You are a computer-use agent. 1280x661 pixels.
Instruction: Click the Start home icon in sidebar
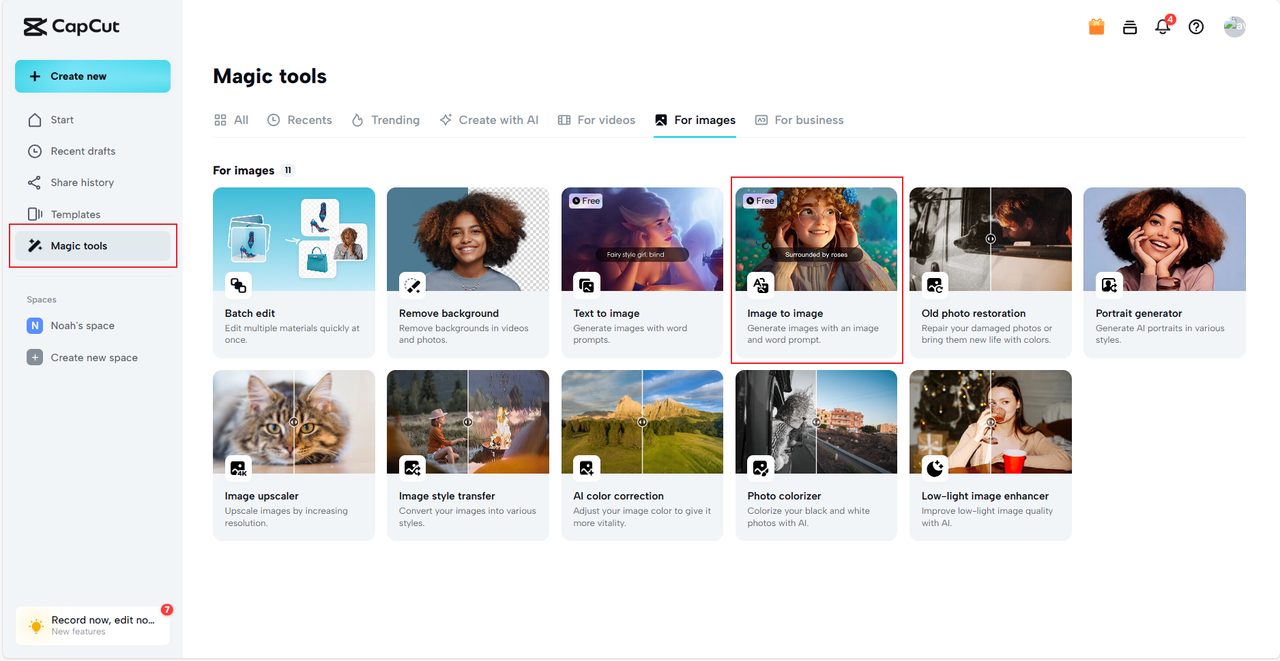click(x=35, y=120)
